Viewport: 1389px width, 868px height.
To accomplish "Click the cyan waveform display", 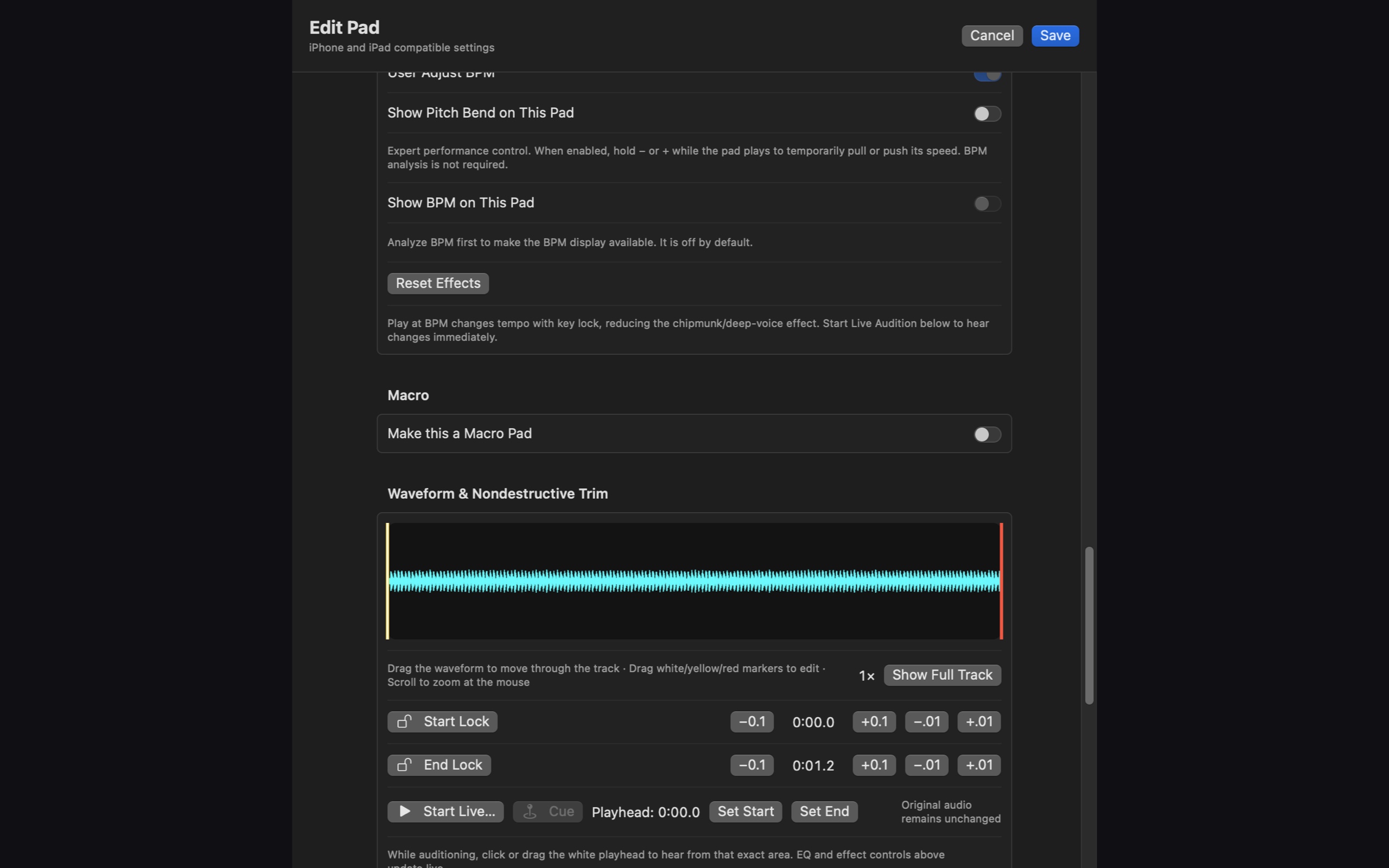I will pyautogui.click(x=694, y=580).
